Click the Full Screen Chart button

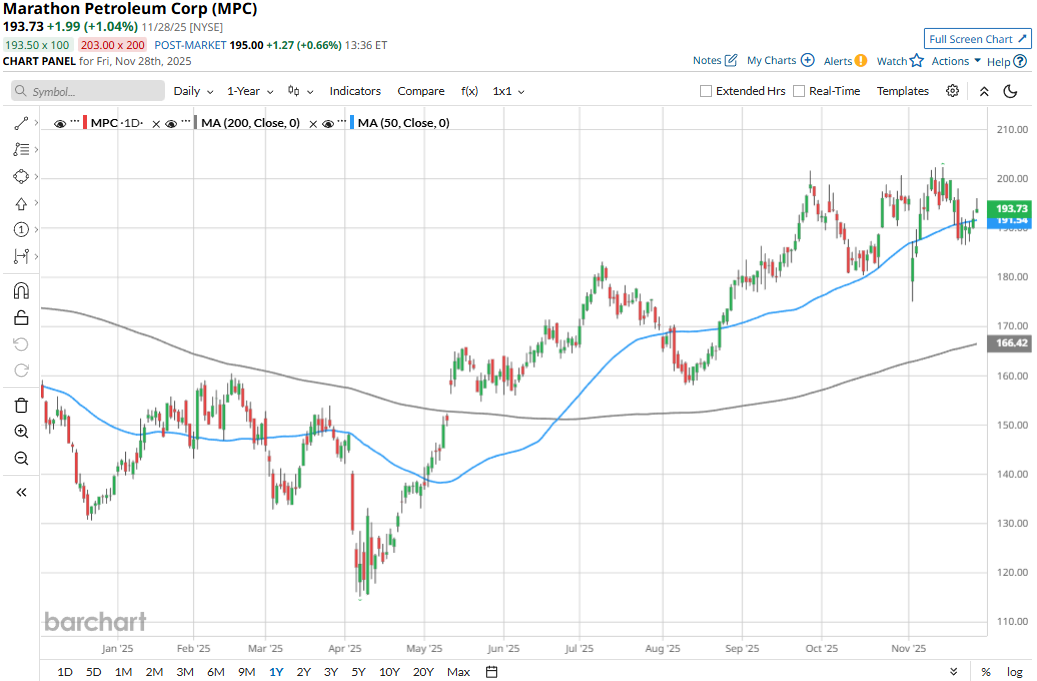(x=977, y=39)
